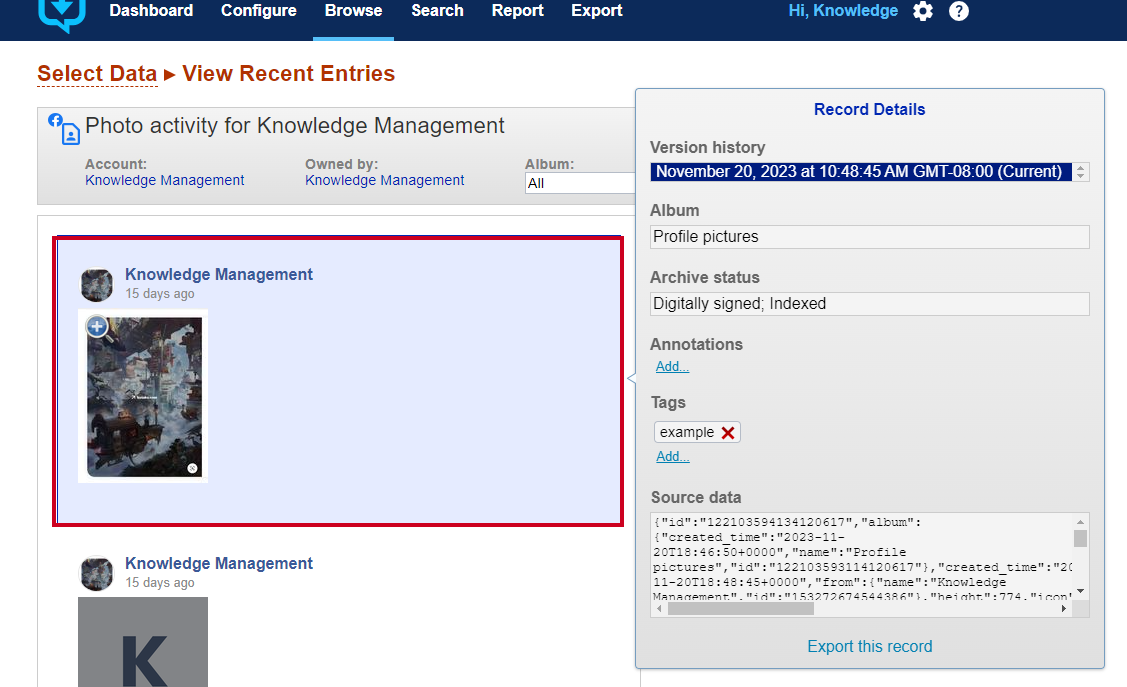Select the current version history entry

tap(860, 172)
